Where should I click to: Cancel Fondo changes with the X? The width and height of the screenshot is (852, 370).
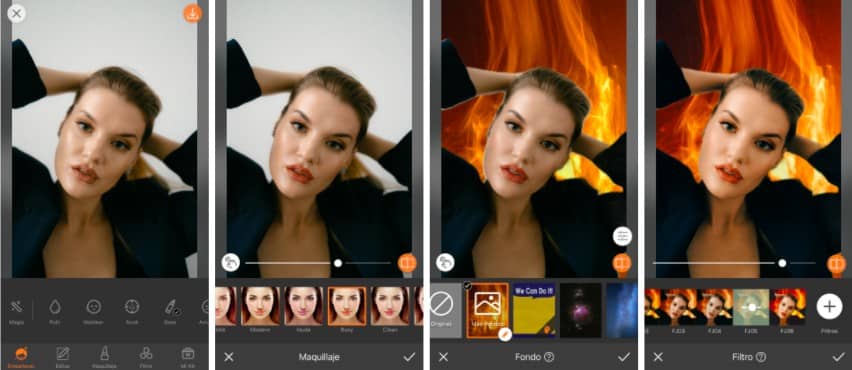[443, 357]
